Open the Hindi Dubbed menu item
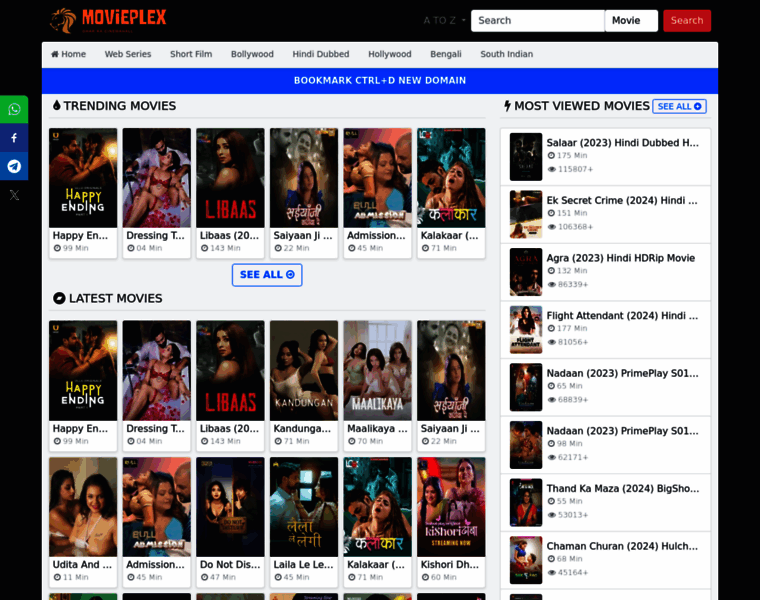Image resolution: width=760 pixels, height=600 pixels. (320, 54)
